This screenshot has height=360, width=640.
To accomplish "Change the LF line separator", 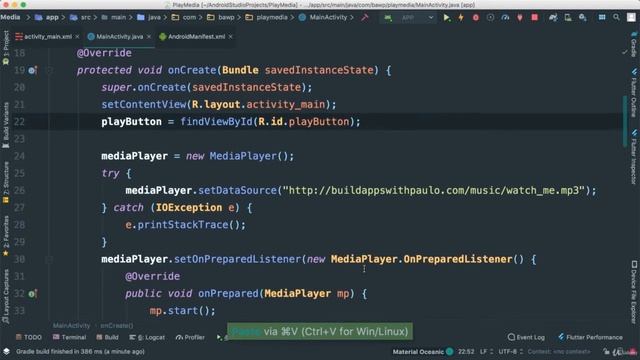I will pyautogui.click(x=486, y=351).
